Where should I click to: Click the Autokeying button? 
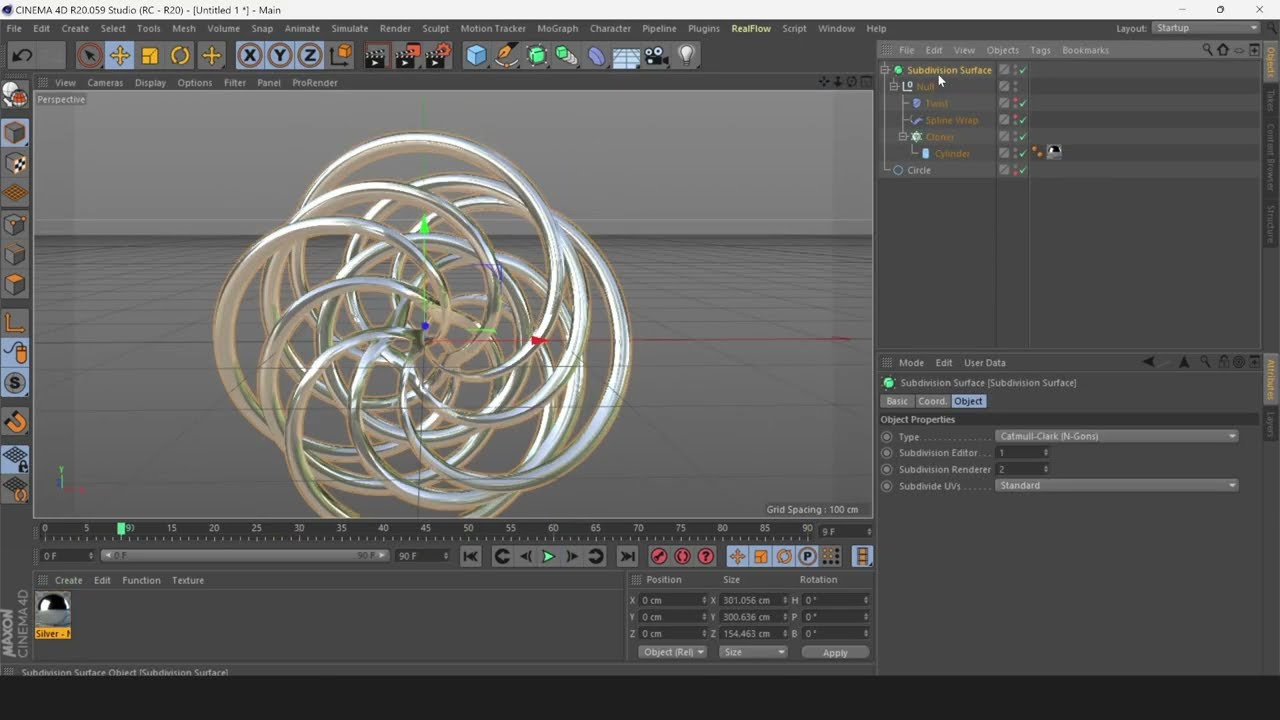pos(682,556)
